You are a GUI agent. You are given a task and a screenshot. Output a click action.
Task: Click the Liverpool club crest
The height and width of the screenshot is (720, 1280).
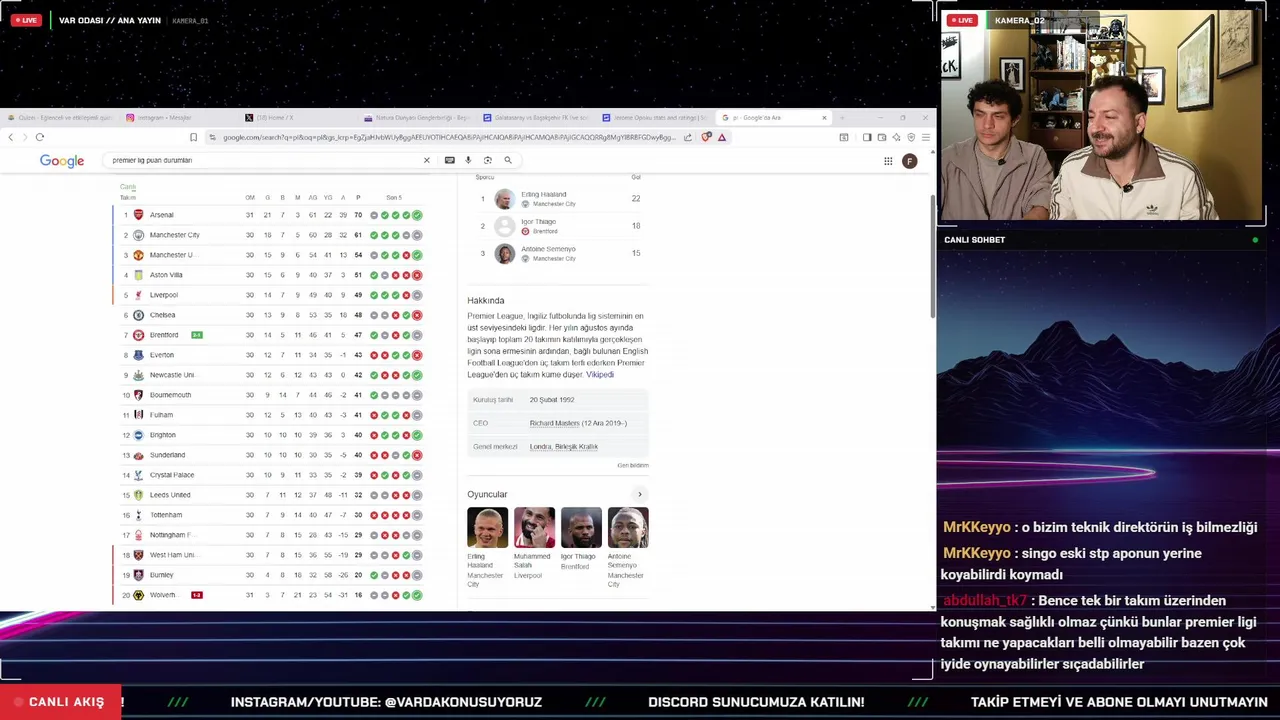(139, 295)
